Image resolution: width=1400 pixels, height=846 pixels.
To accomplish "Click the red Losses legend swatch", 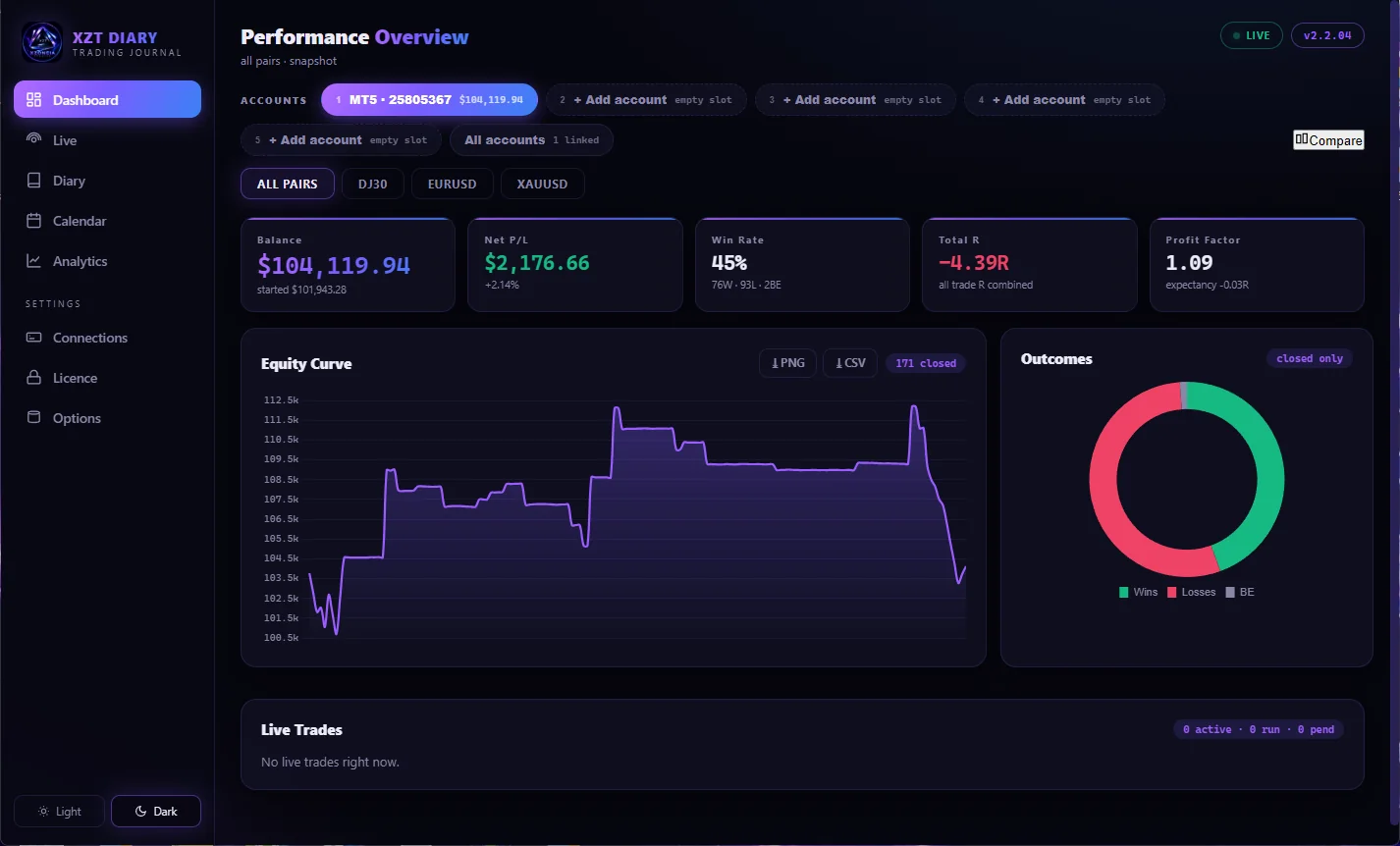I will [1171, 592].
